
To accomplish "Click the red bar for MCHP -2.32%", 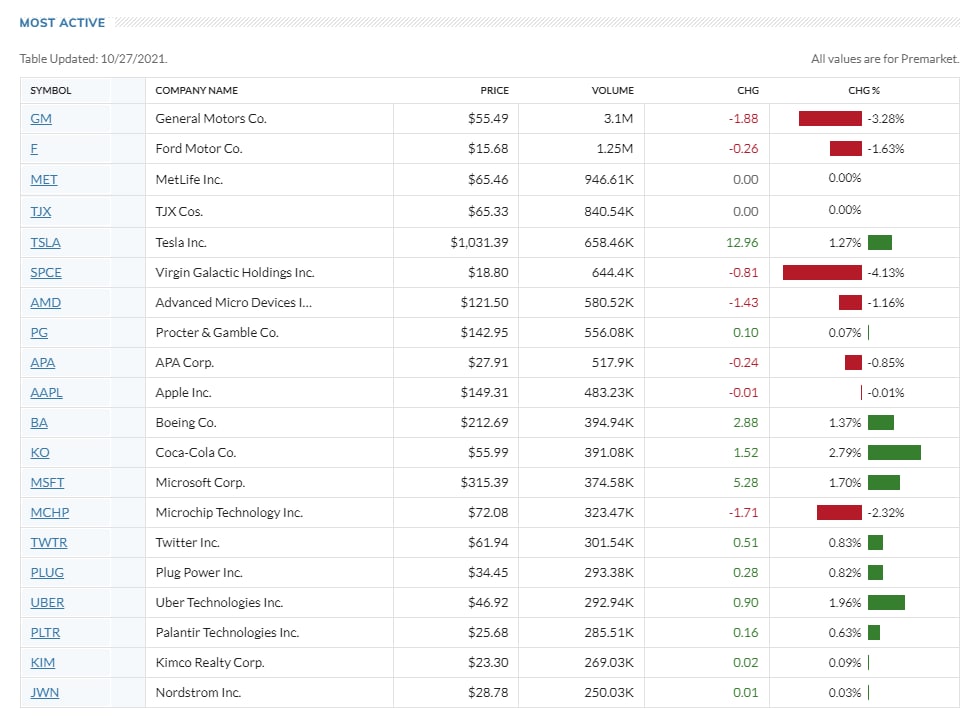I will coord(840,512).
